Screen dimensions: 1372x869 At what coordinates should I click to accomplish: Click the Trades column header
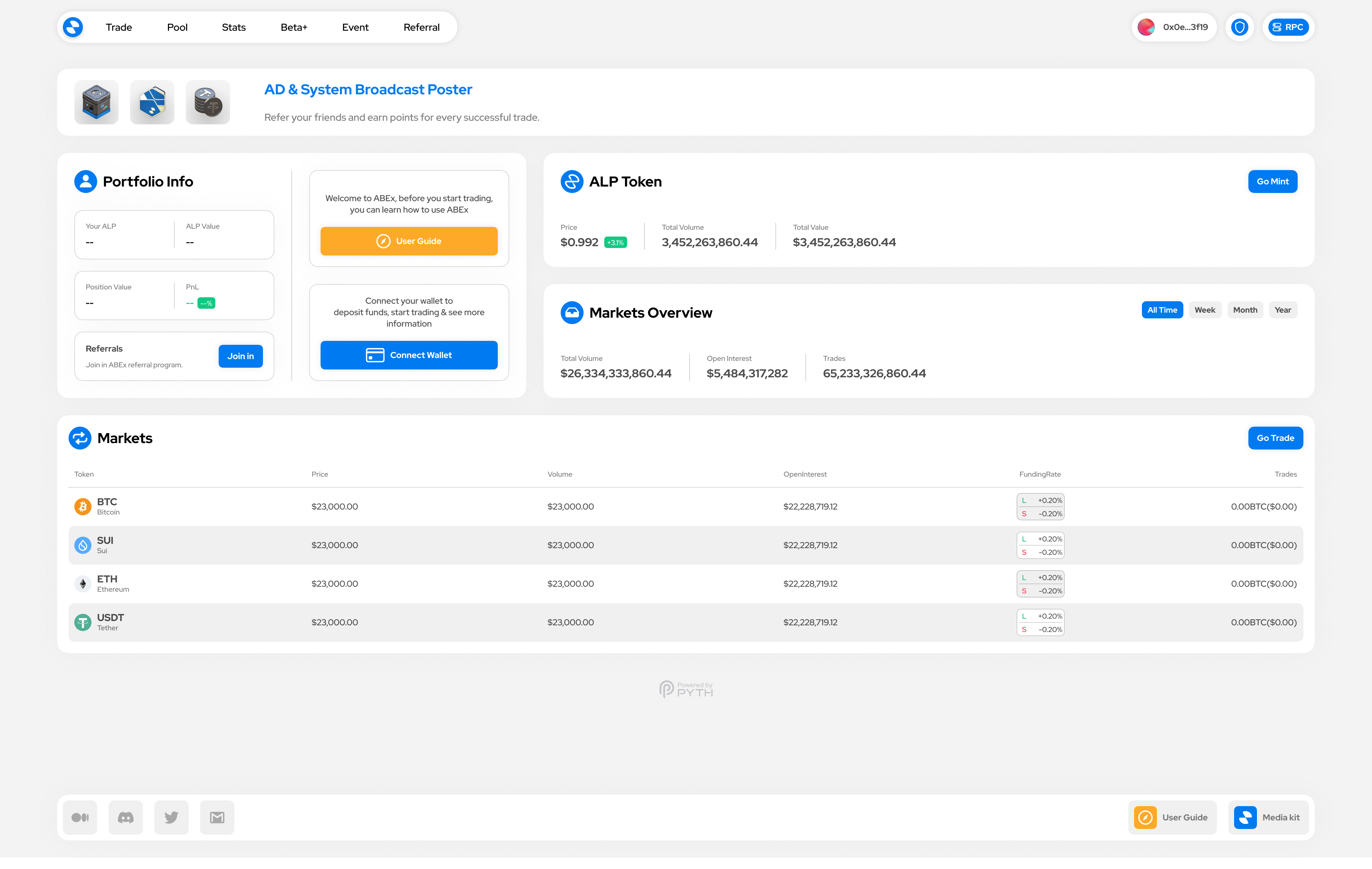pos(1286,474)
